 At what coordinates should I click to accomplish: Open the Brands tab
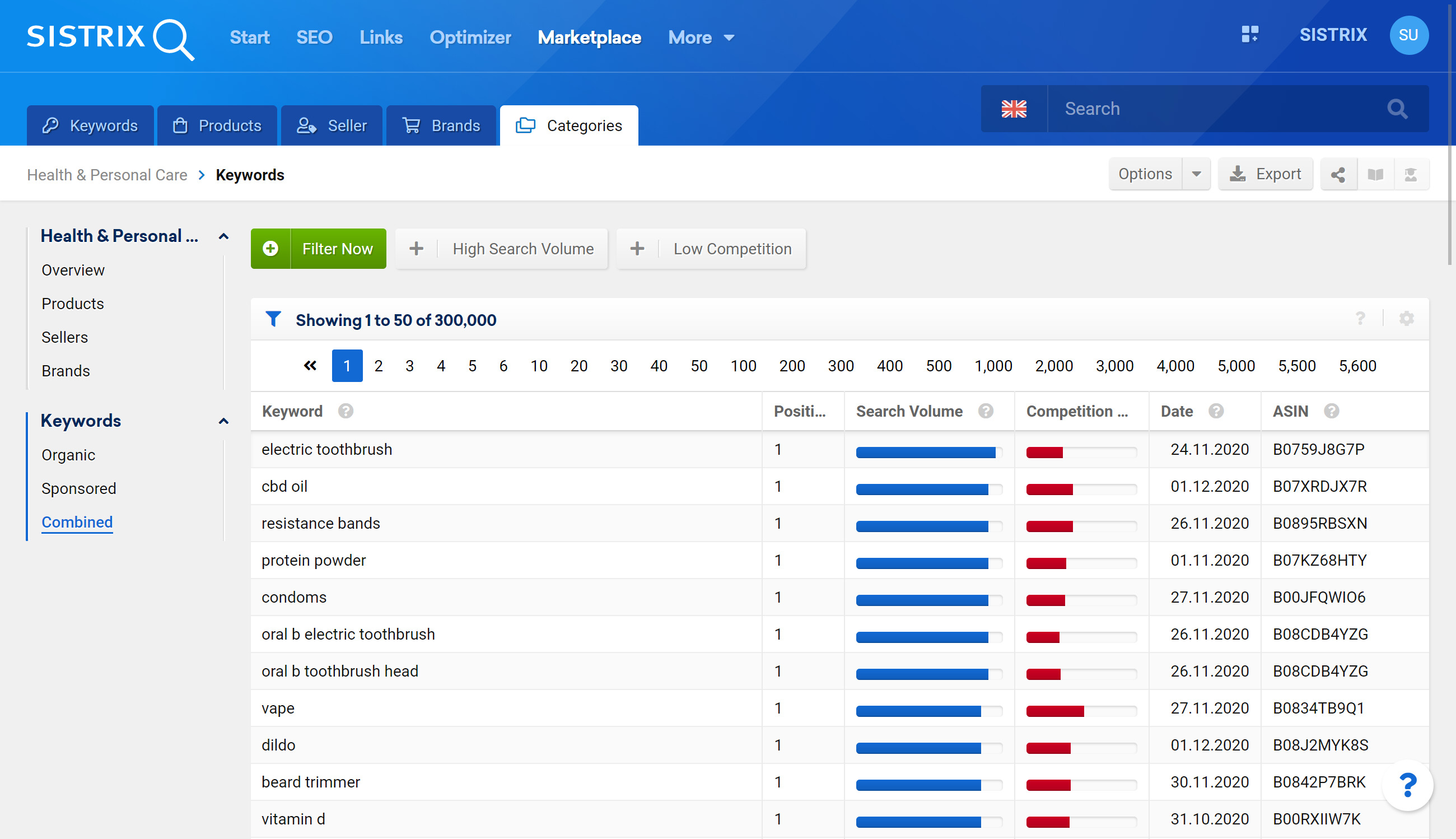pyautogui.click(x=441, y=125)
